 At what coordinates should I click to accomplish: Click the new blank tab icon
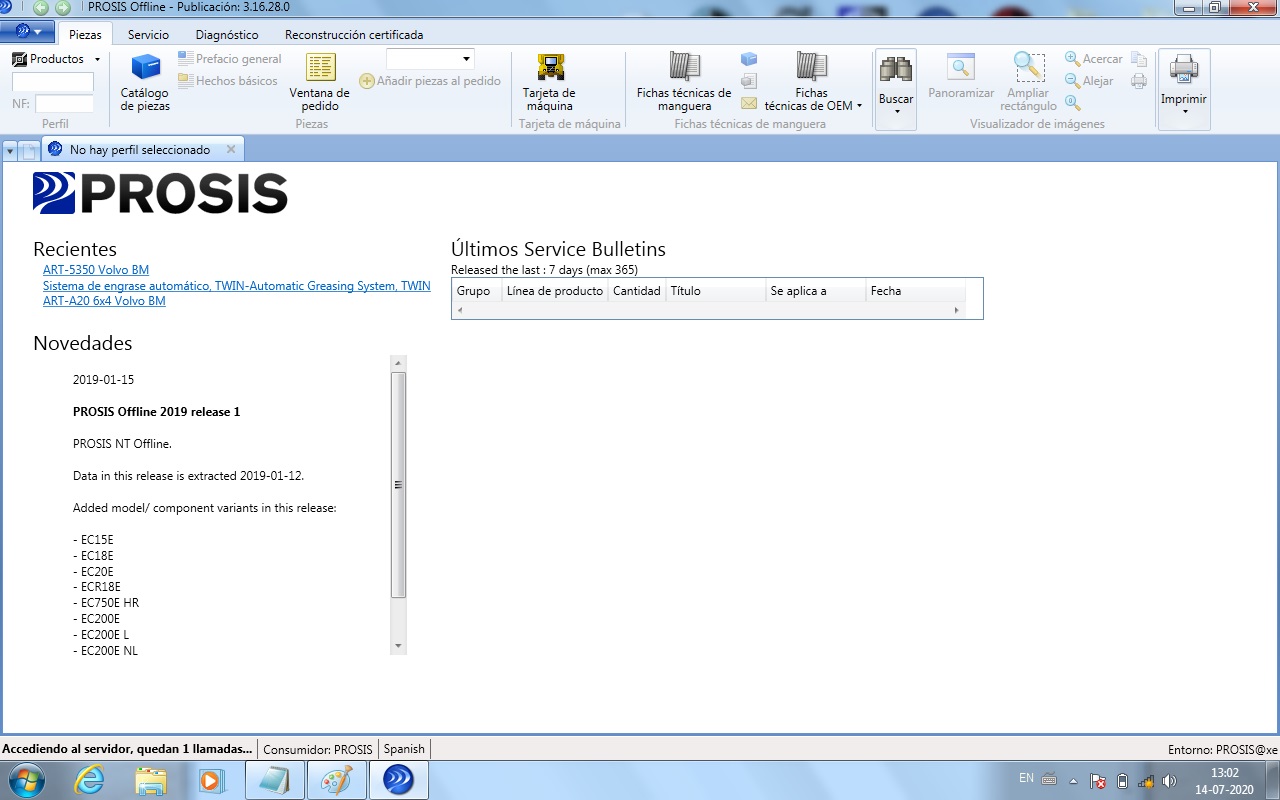(x=30, y=150)
